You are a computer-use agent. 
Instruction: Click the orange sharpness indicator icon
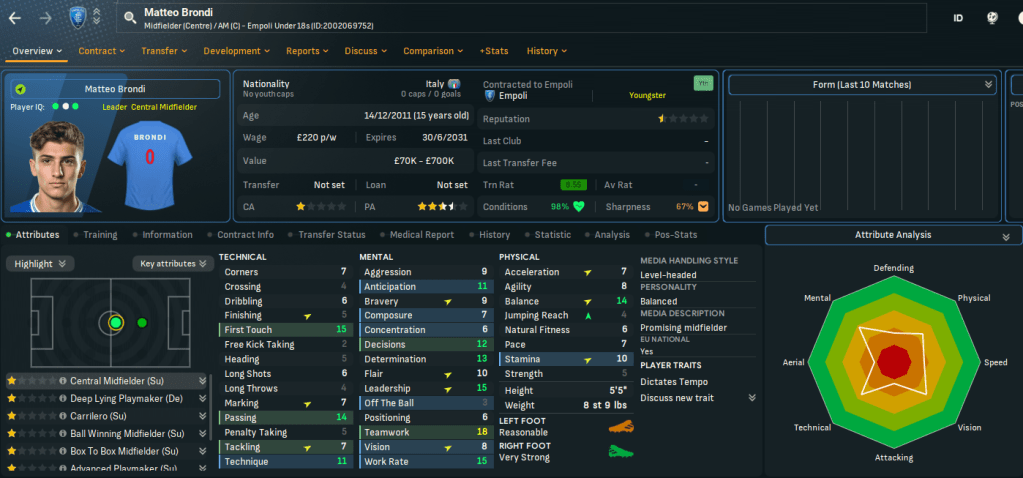703,207
